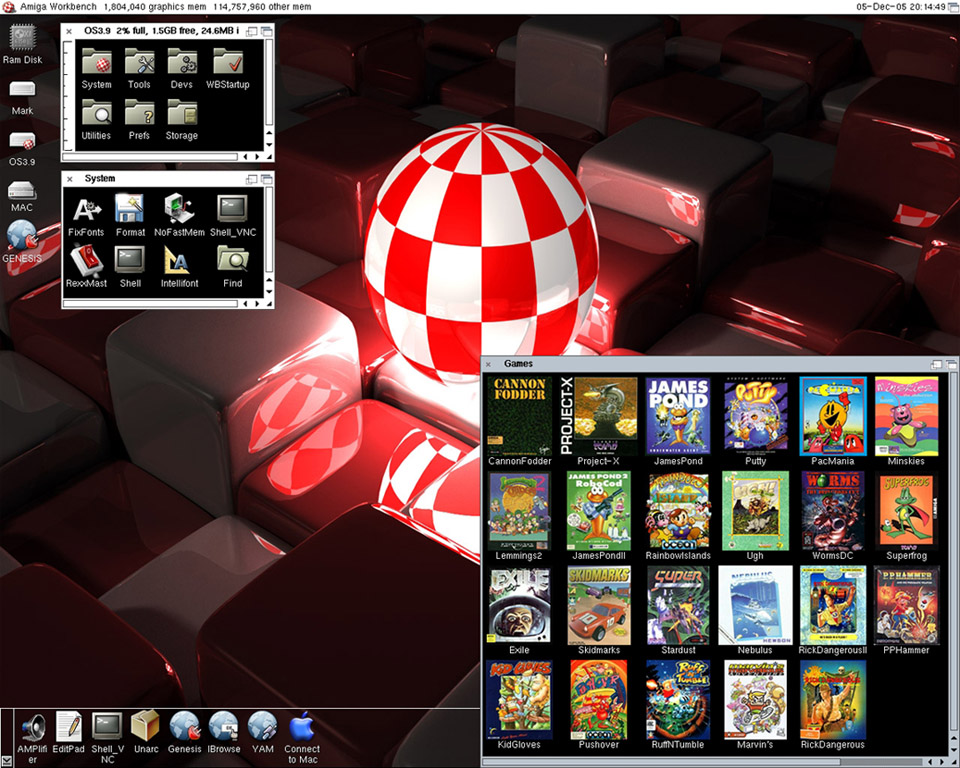Image resolution: width=960 pixels, height=768 pixels.
Task: Select the Shell icon in System window
Action: (130, 261)
